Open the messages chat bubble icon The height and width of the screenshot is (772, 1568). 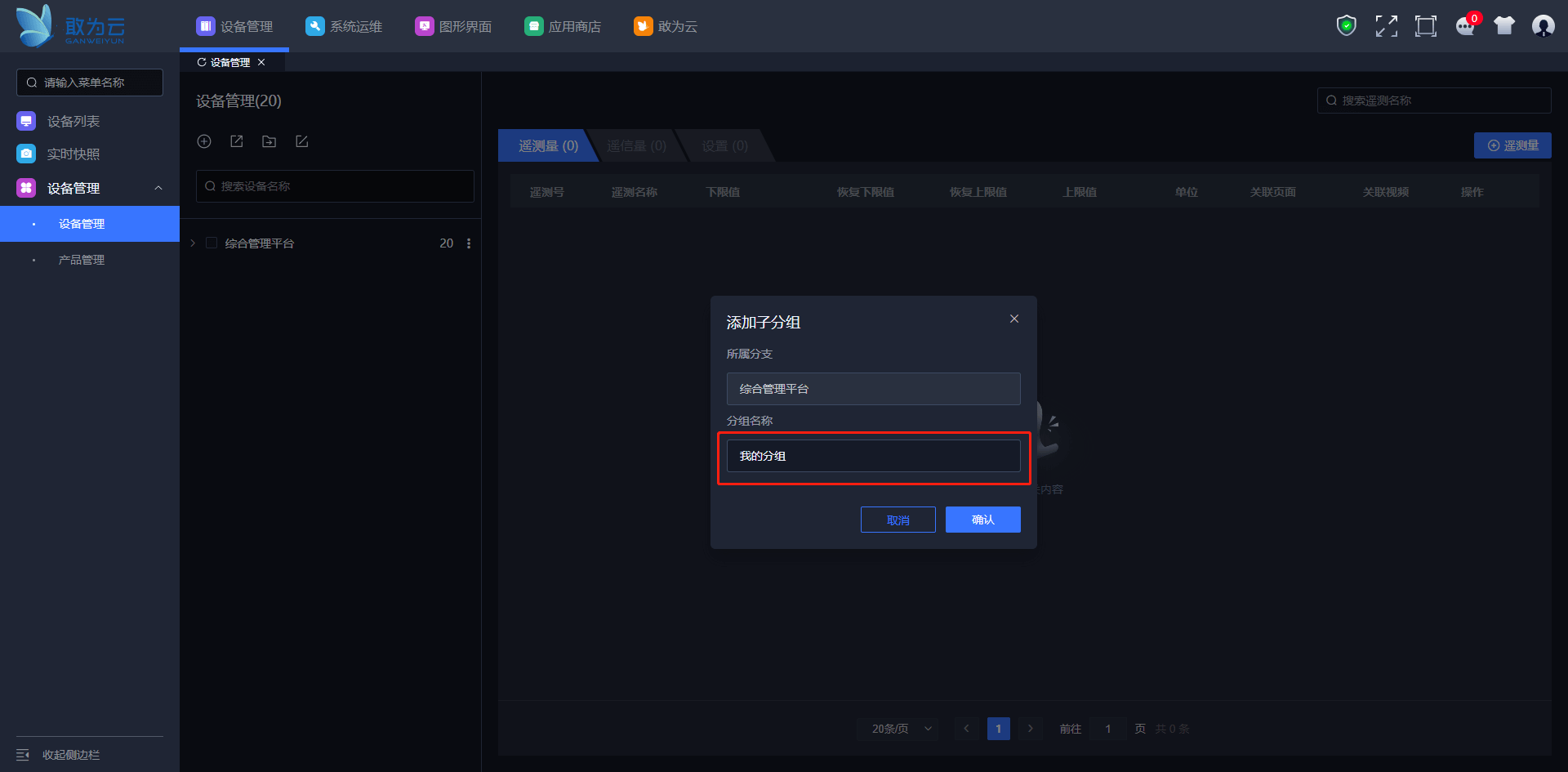tap(1466, 26)
